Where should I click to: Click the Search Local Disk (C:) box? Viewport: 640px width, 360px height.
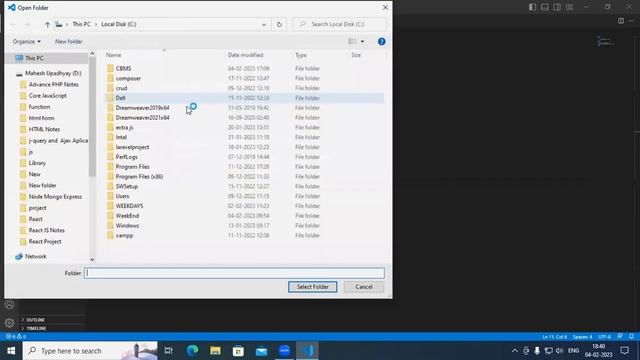[x=340, y=24]
